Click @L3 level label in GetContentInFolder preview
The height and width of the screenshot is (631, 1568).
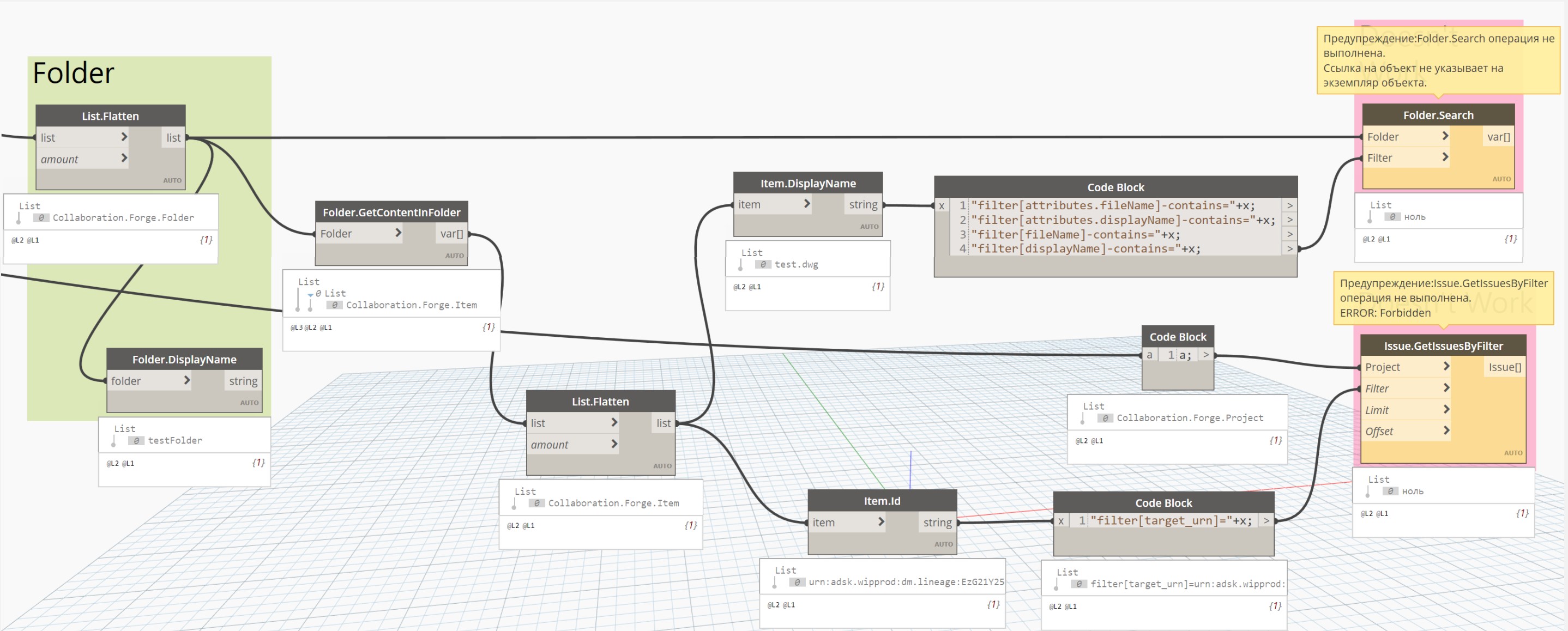297,327
